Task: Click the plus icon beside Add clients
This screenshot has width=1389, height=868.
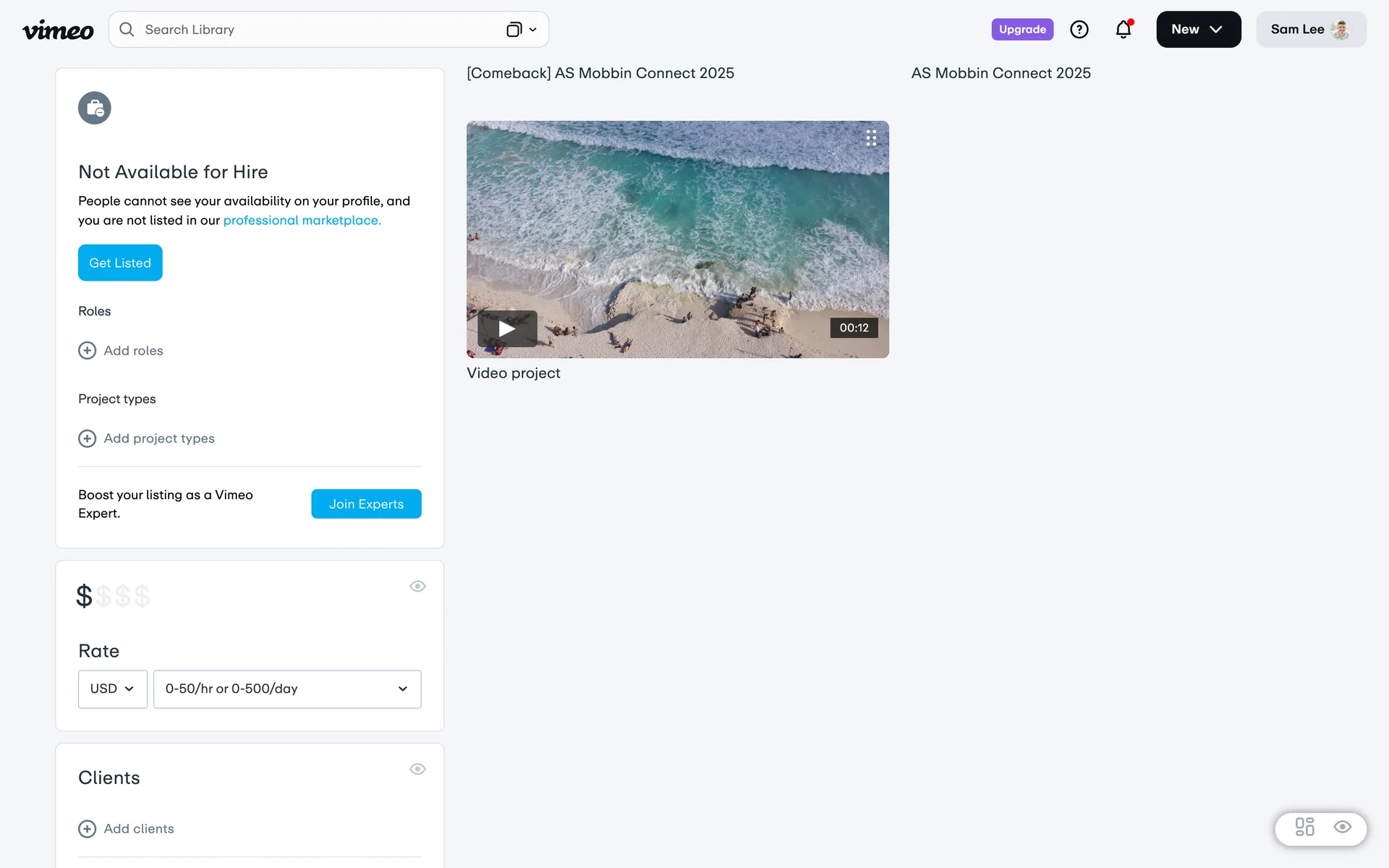Action: coord(87,829)
